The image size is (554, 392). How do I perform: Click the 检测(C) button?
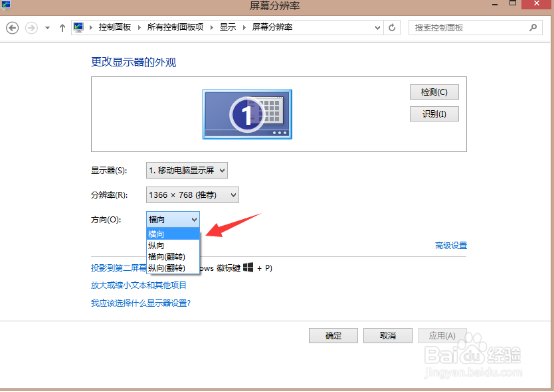click(434, 92)
